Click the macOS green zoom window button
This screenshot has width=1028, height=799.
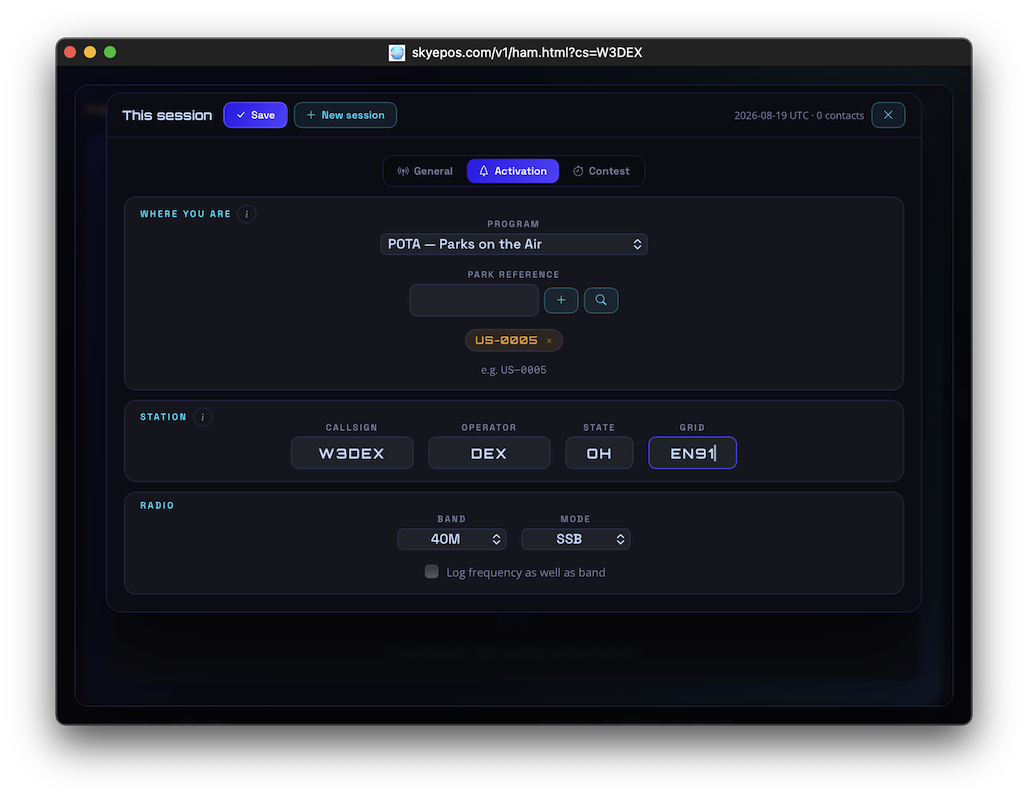click(110, 52)
